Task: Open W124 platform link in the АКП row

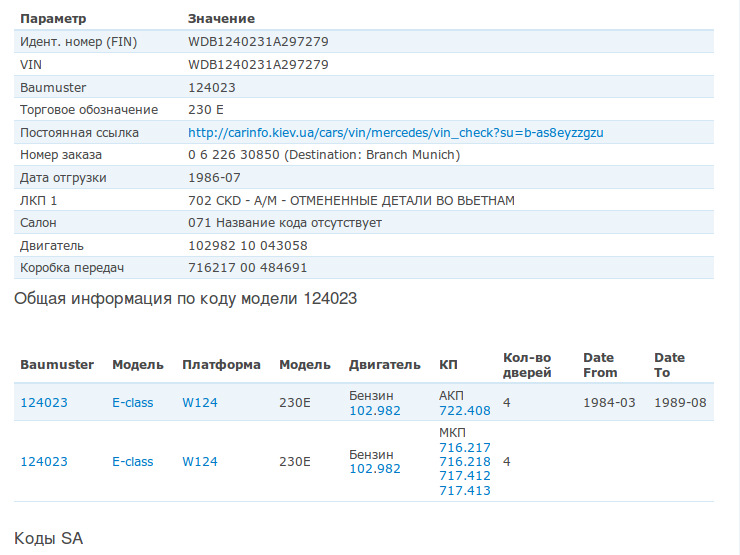Action: tap(200, 403)
